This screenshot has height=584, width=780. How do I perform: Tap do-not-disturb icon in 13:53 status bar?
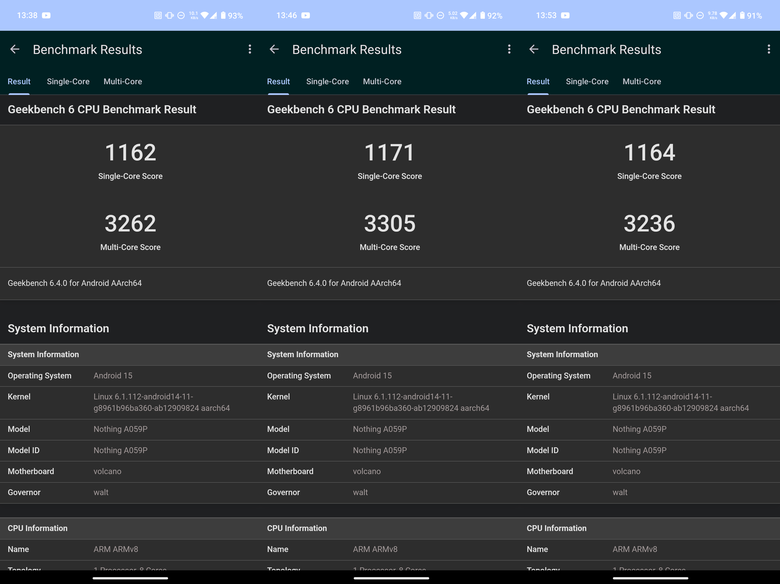700,15
